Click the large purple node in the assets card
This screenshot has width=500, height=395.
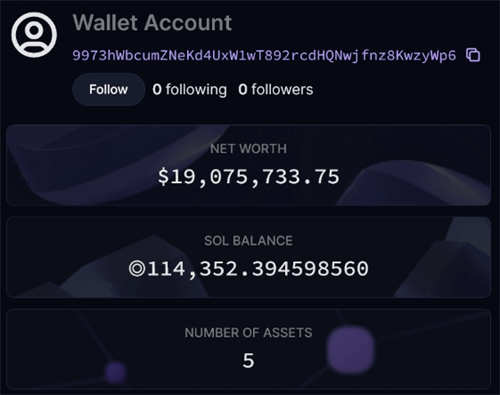click(350, 349)
